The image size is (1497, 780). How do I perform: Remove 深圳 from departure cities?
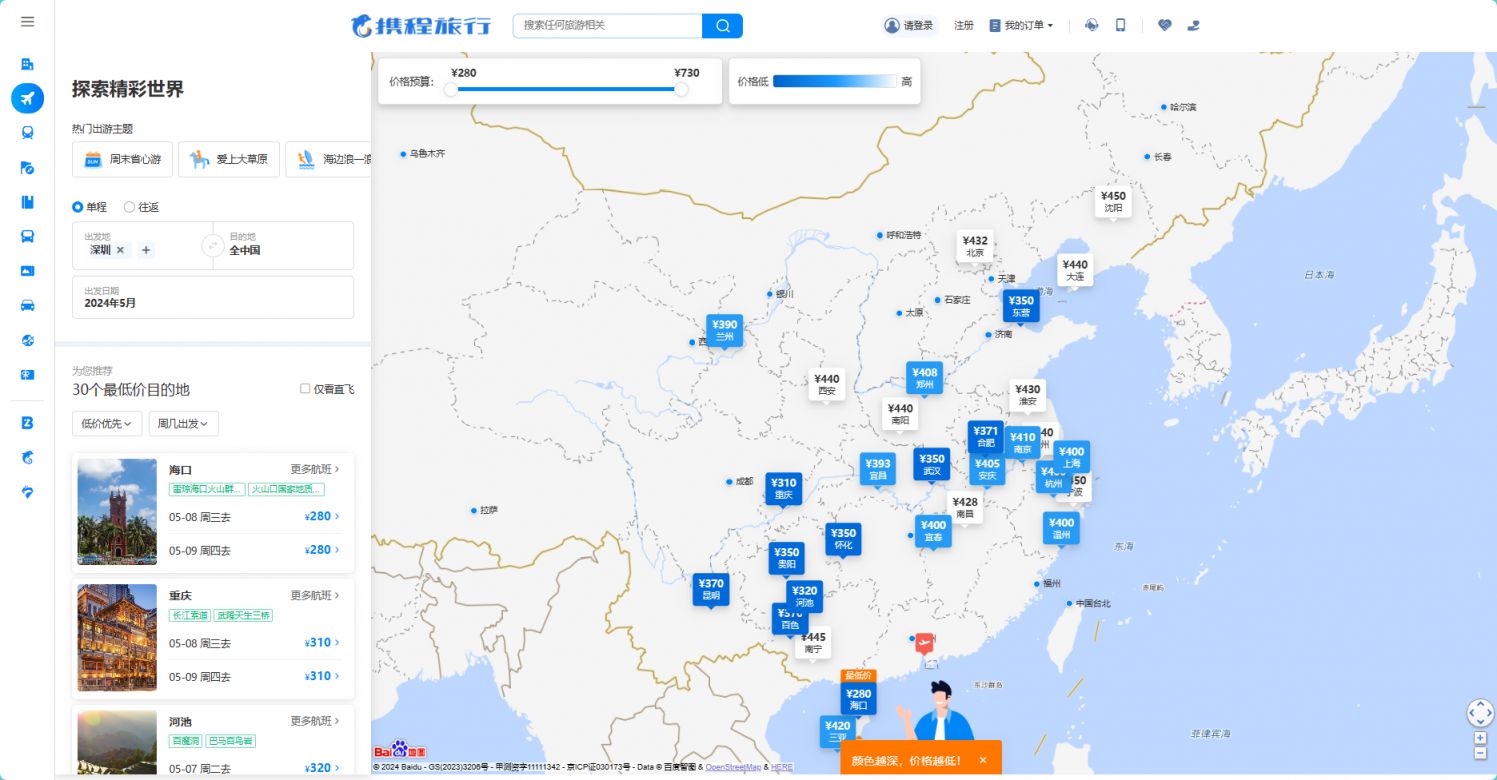120,250
